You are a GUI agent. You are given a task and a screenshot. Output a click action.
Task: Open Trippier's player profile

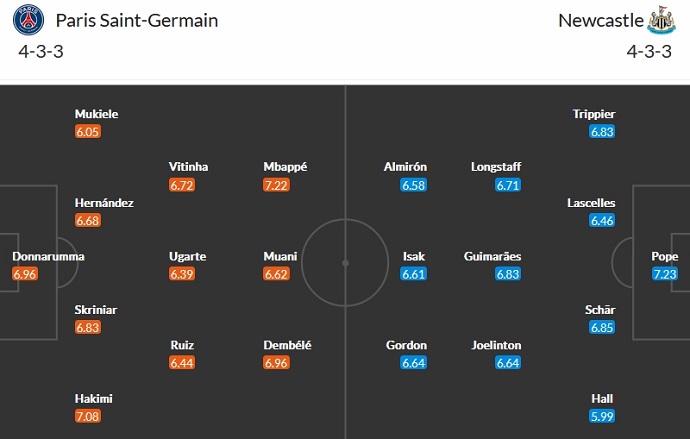pyautogui.click(x=594, y=114)
